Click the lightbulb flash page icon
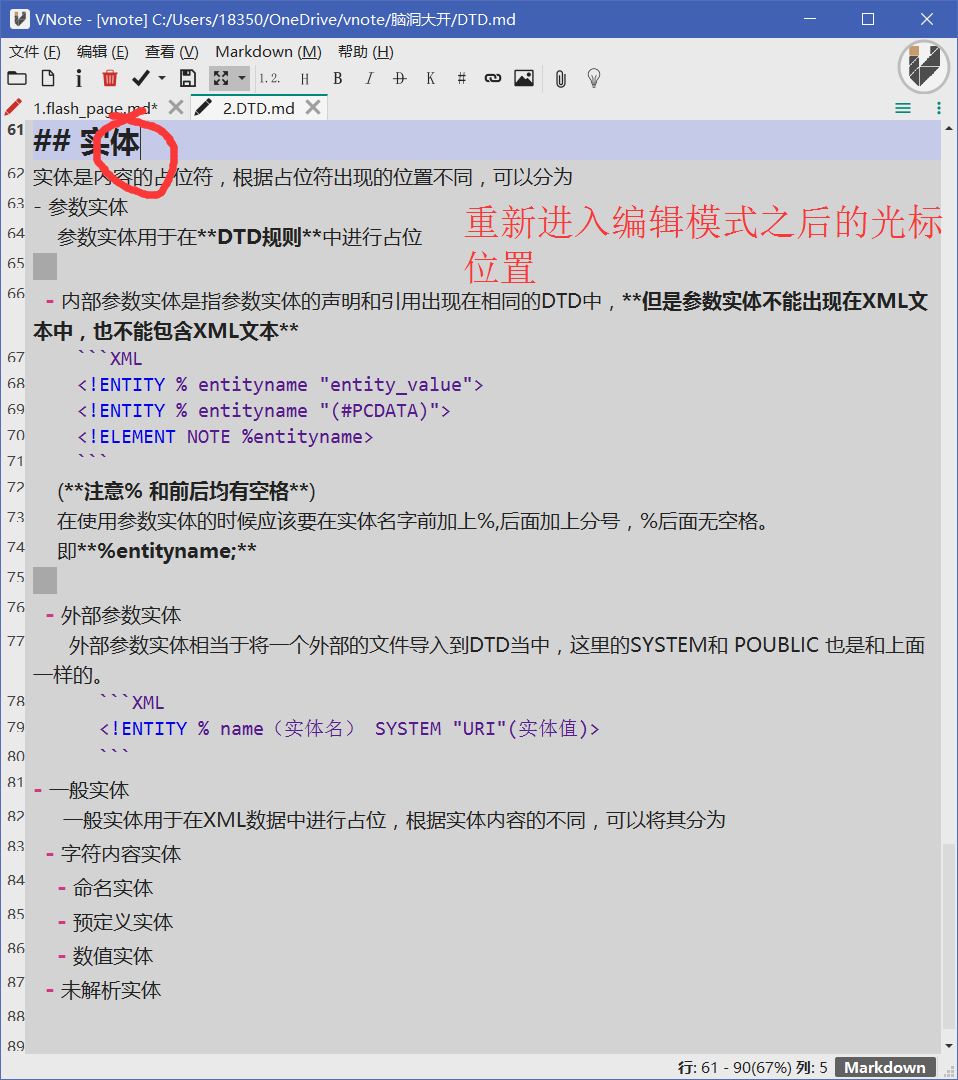The height and width of the screenshot is (1080, 958). pyautogui.click(x=594, y=79)
